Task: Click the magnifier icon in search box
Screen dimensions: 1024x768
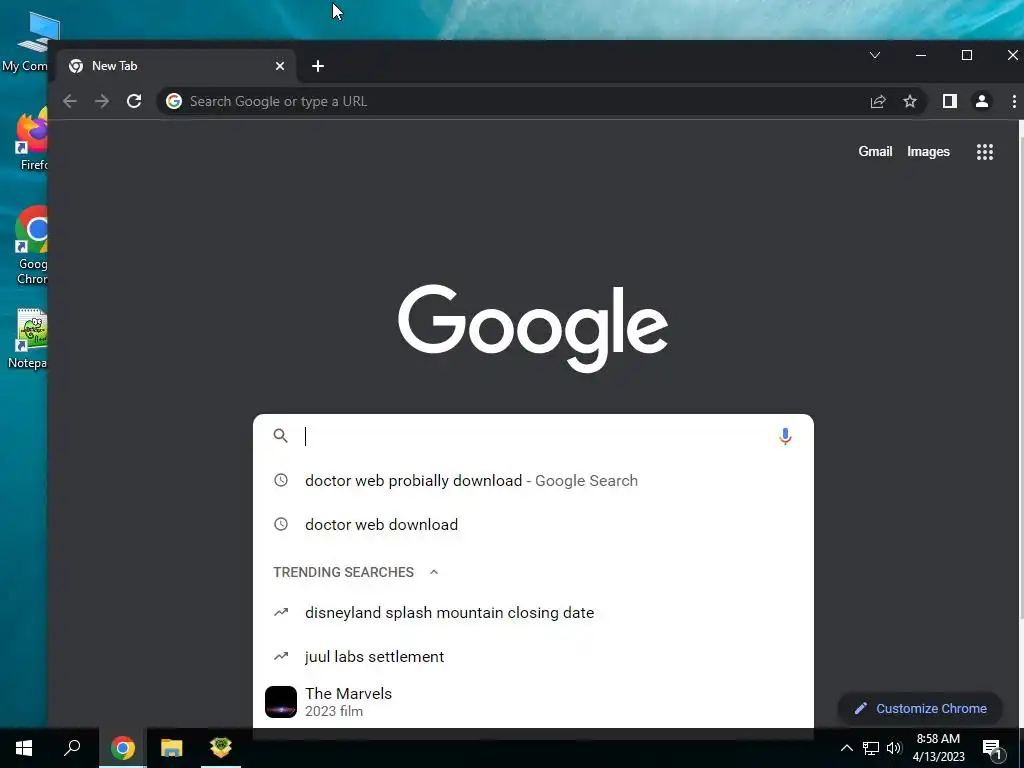Action: click(280, 436)
